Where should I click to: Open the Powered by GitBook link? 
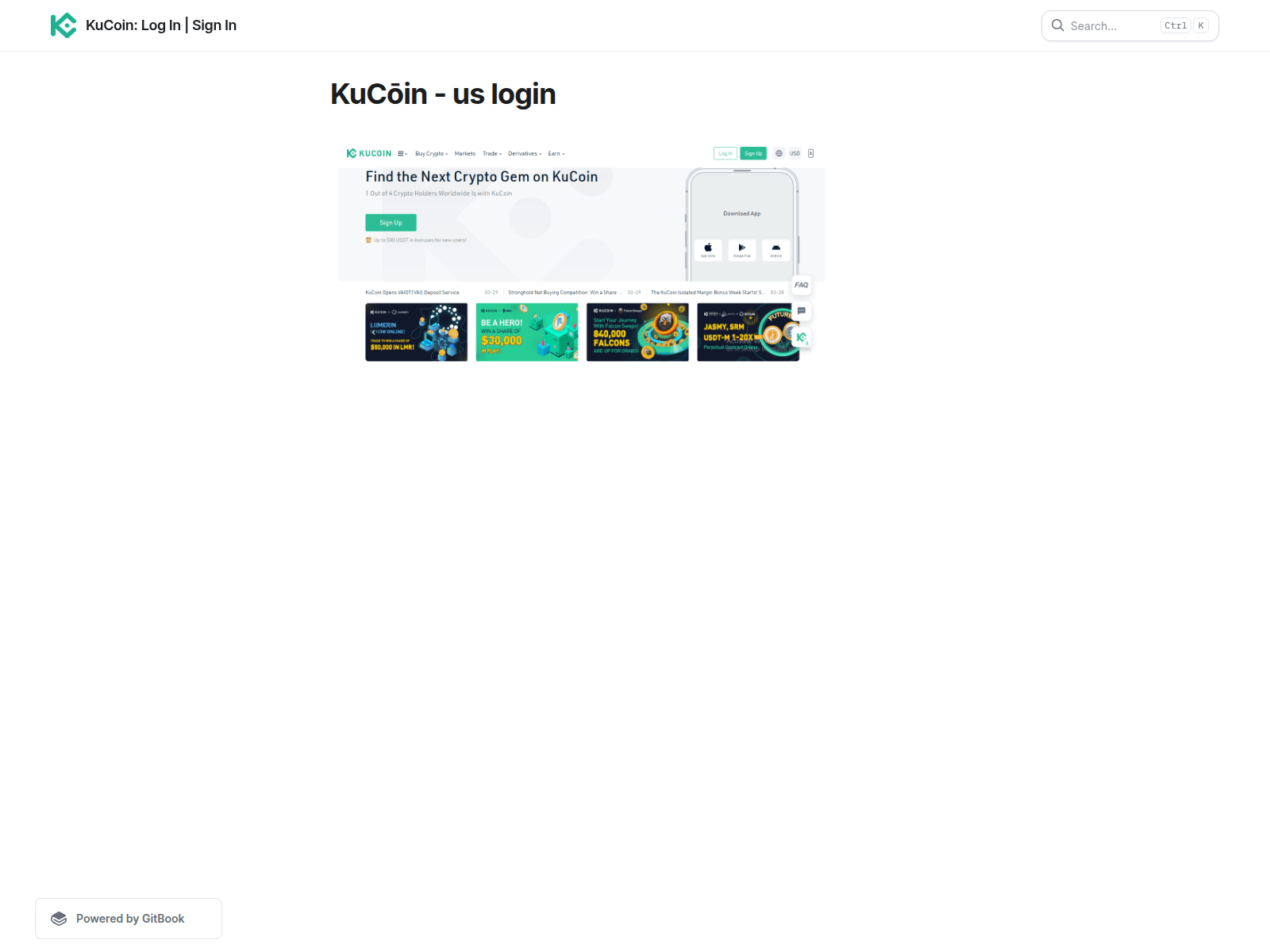(129, 919)
